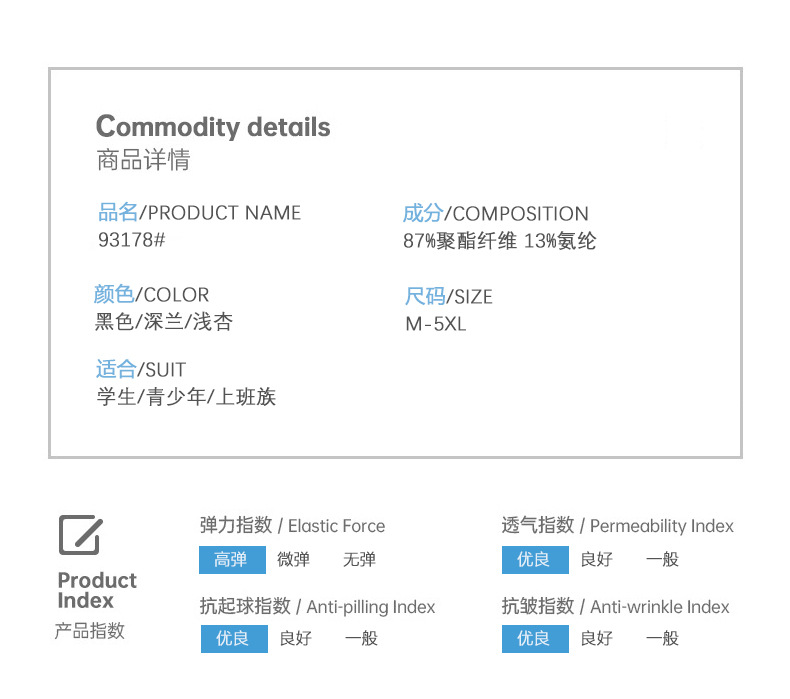790x699 pixels.
Task: Click the Product Index edit icon
Action: click(x=80, y=535)
